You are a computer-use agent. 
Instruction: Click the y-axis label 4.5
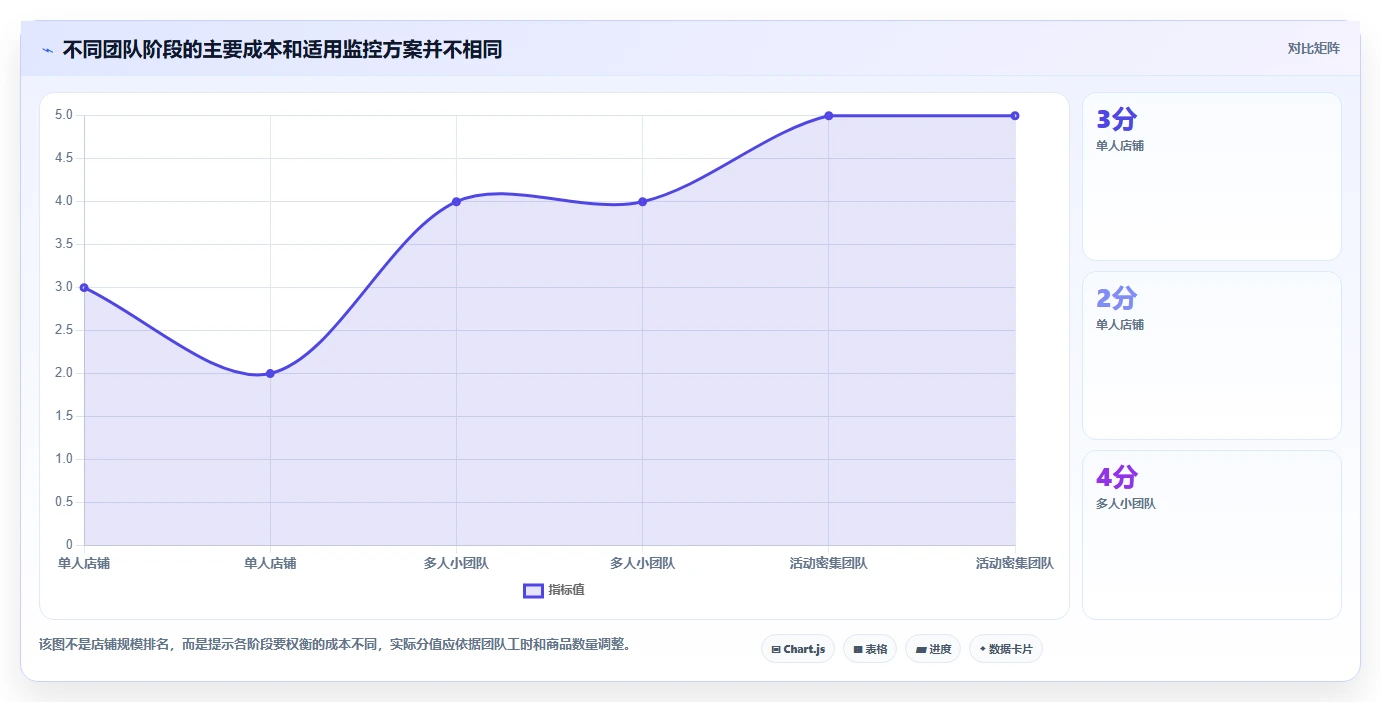pos(64,158)
